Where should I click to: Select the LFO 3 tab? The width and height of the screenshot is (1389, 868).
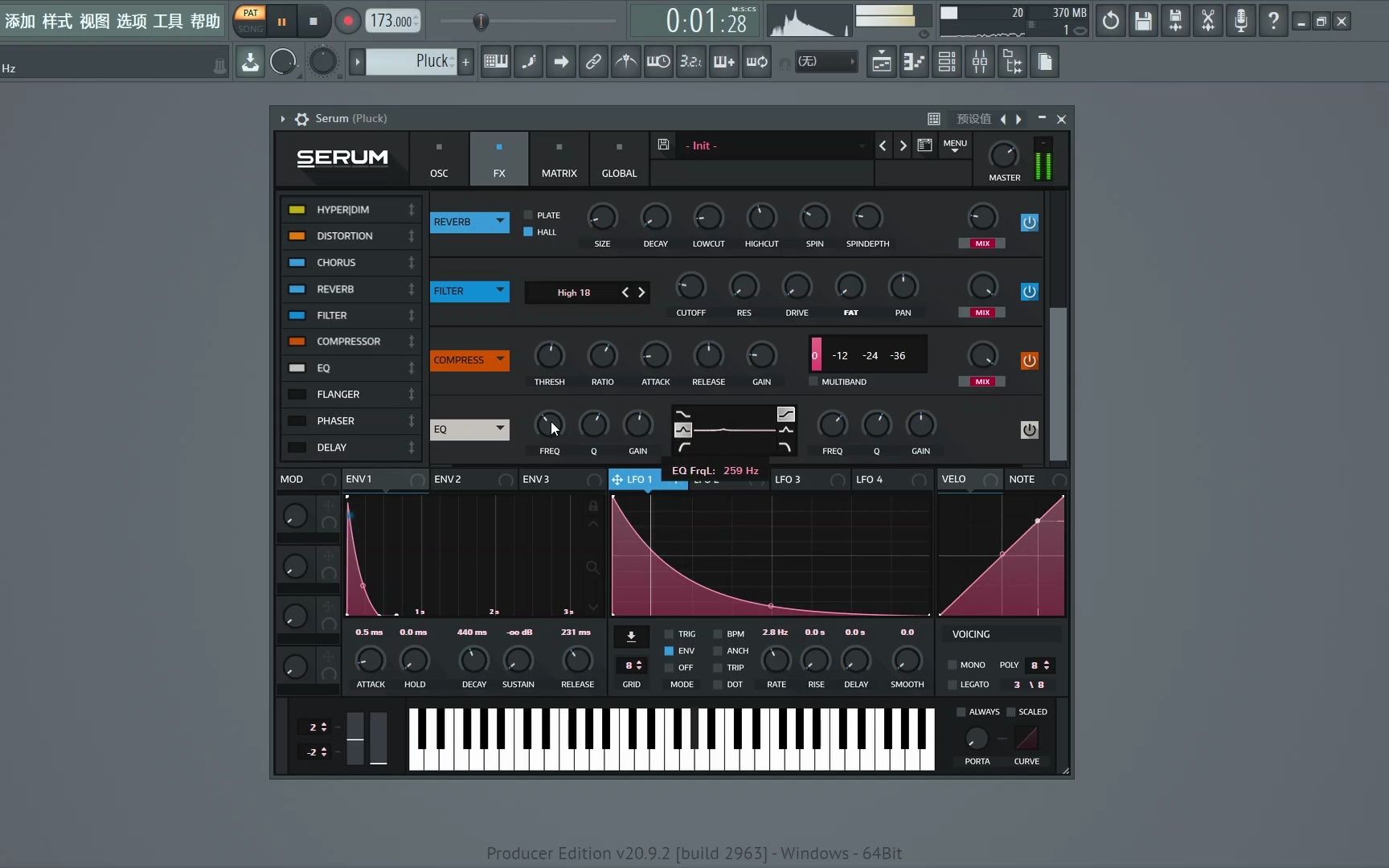tap(809, 480)
